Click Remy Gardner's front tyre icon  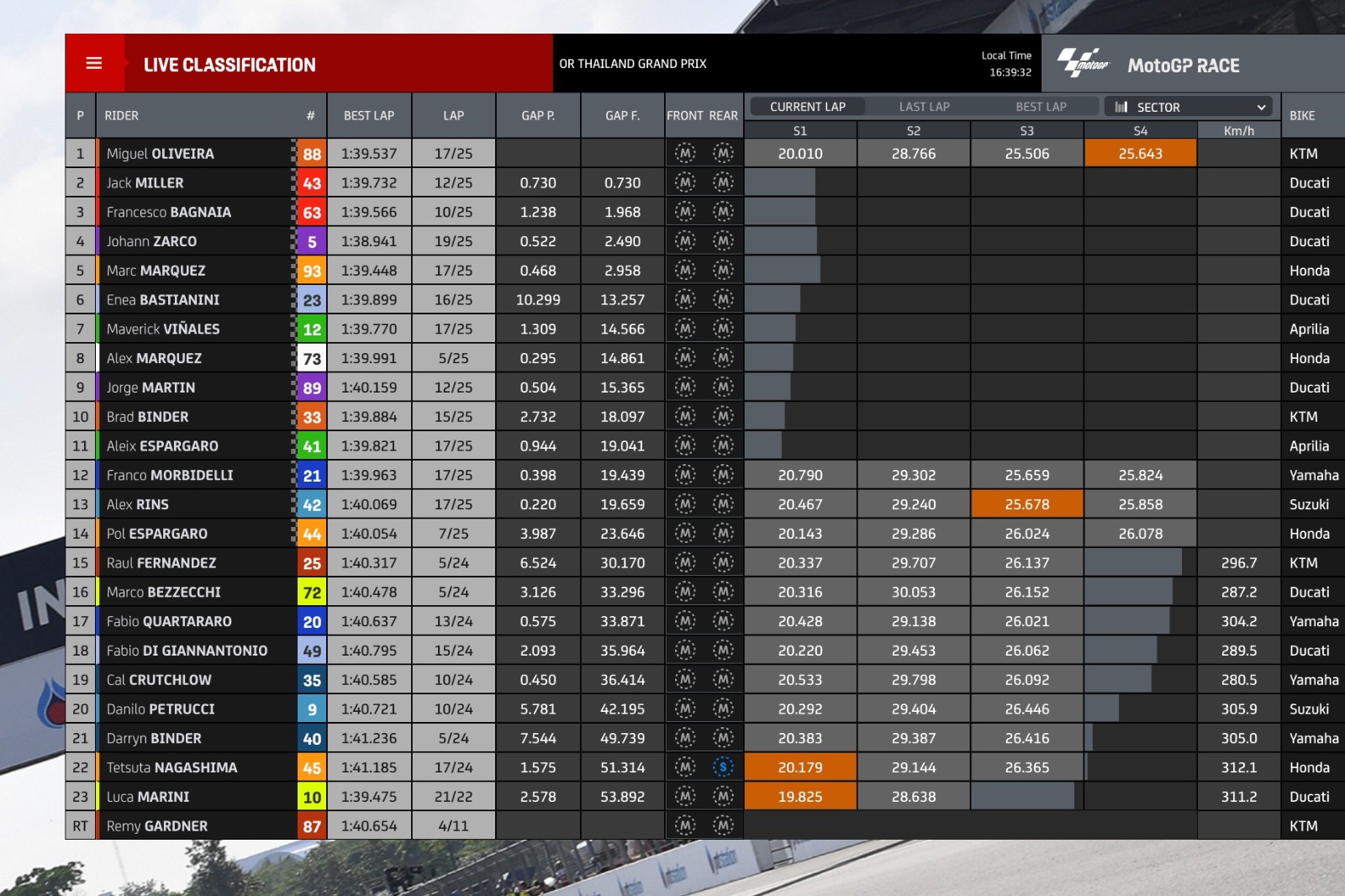click(685, 826)
